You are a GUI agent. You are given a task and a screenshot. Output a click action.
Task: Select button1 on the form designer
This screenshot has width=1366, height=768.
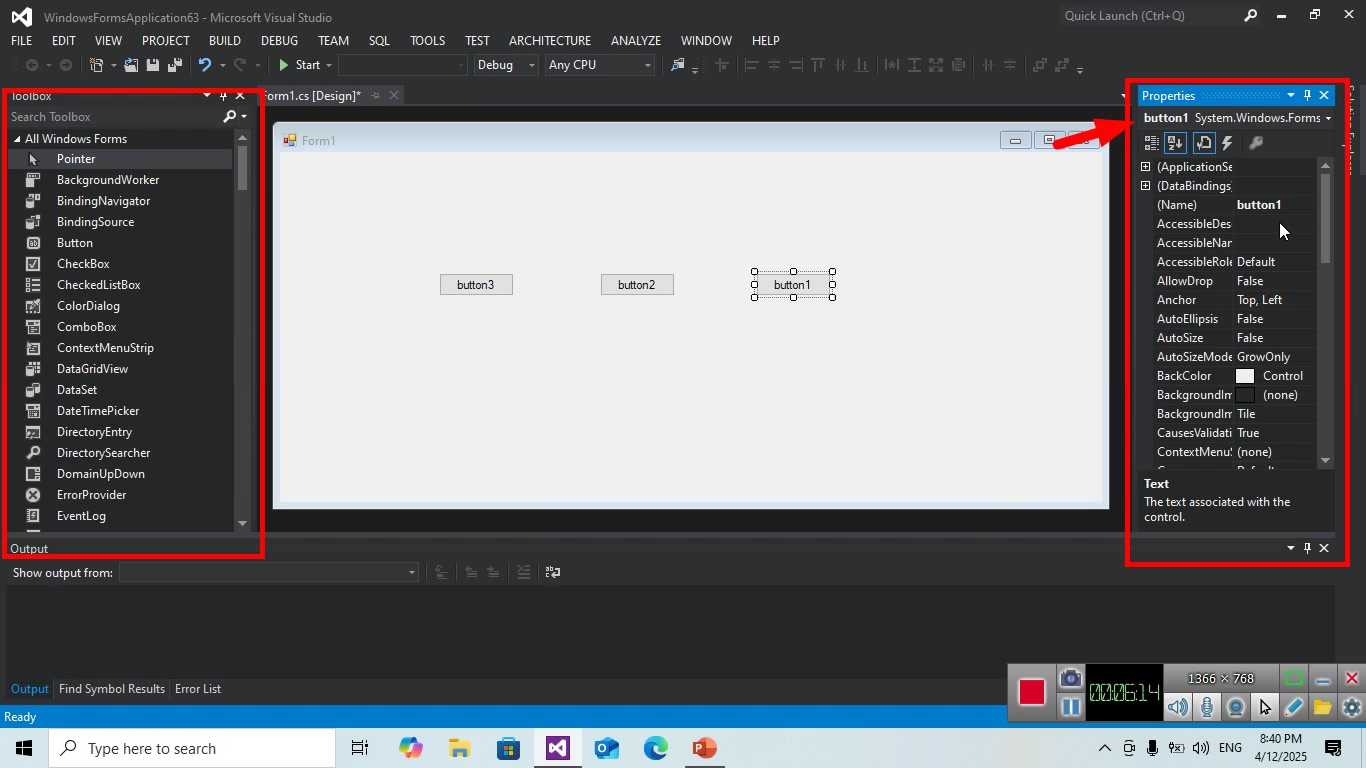coord(793,285)
